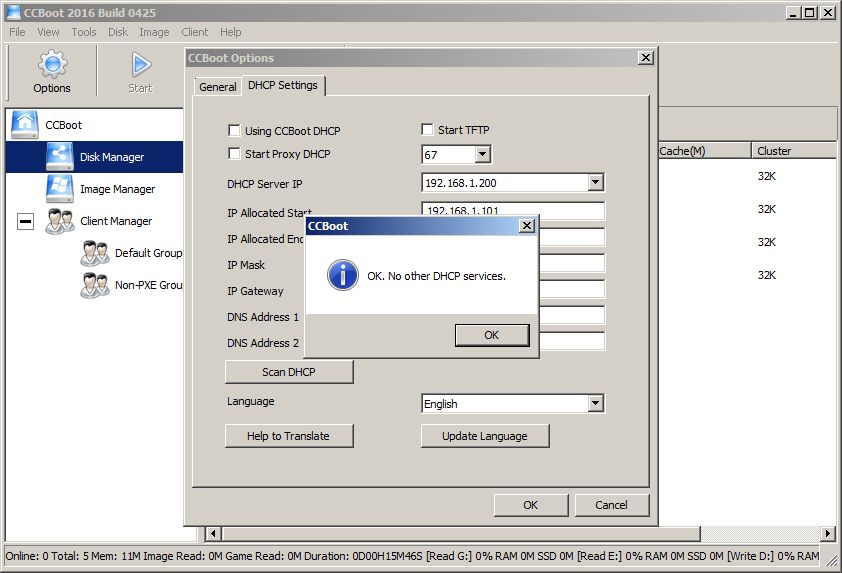The height and width of the screenshot is (573, 842).
Task: Maximize the CCBoot main window
Action: [810, 12]
